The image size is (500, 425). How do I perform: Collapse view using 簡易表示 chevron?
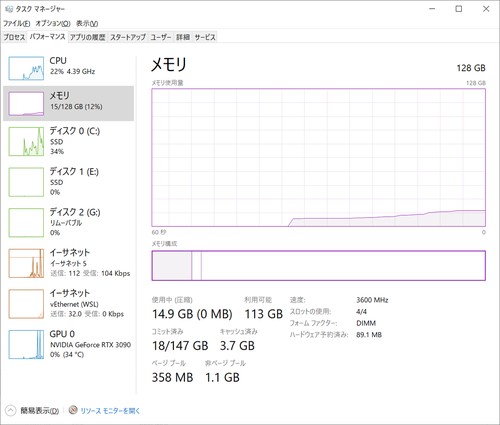click(x=10, y=410)
